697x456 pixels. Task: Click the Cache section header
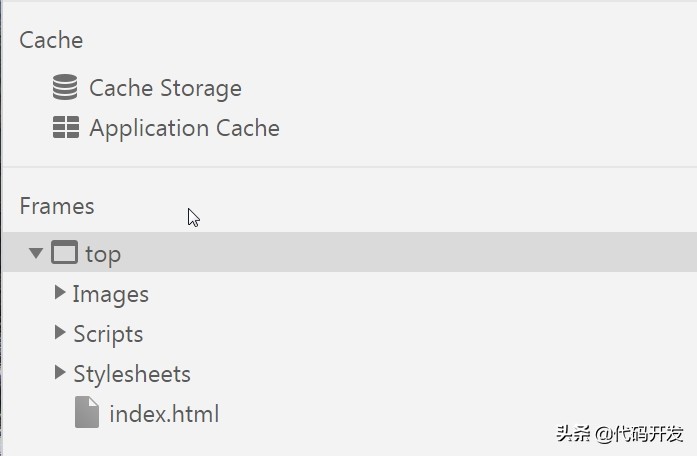point(51,40)
